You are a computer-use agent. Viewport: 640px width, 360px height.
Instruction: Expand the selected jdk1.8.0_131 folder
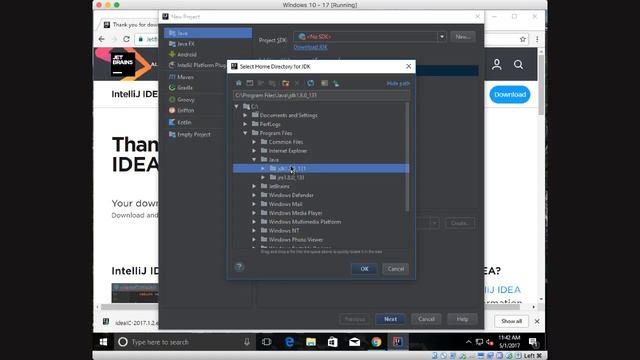pyautogui.click(x=263, y=169)
